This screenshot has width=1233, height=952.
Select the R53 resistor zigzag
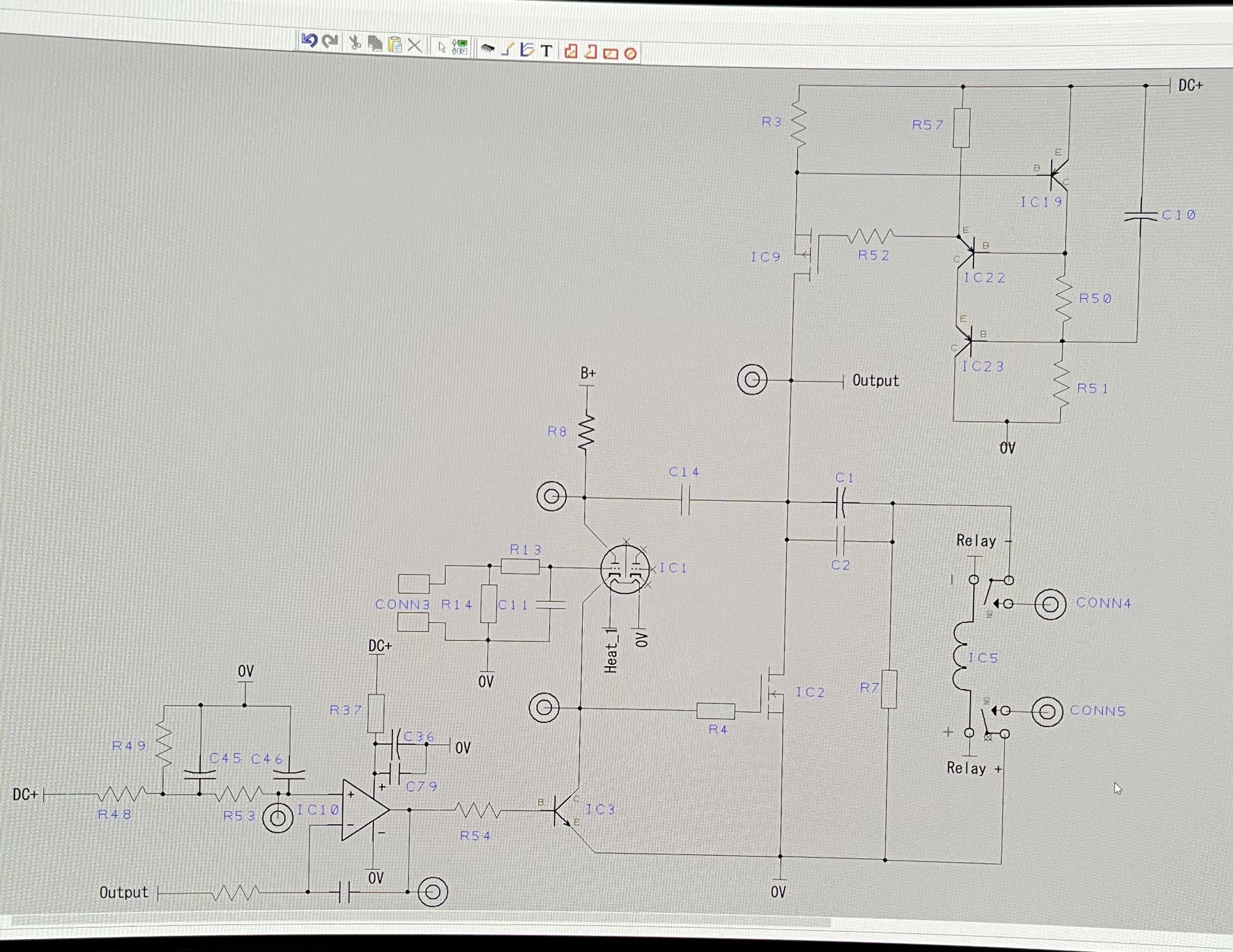point(239,794)
